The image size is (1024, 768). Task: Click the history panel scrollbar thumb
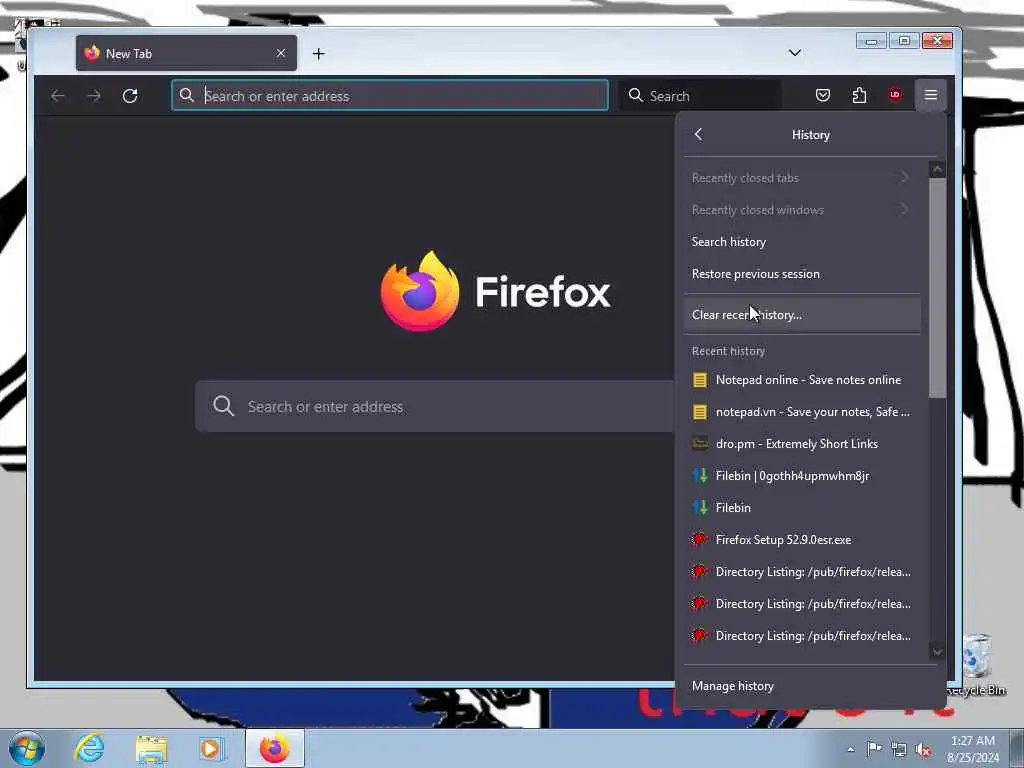pos(937,288)
